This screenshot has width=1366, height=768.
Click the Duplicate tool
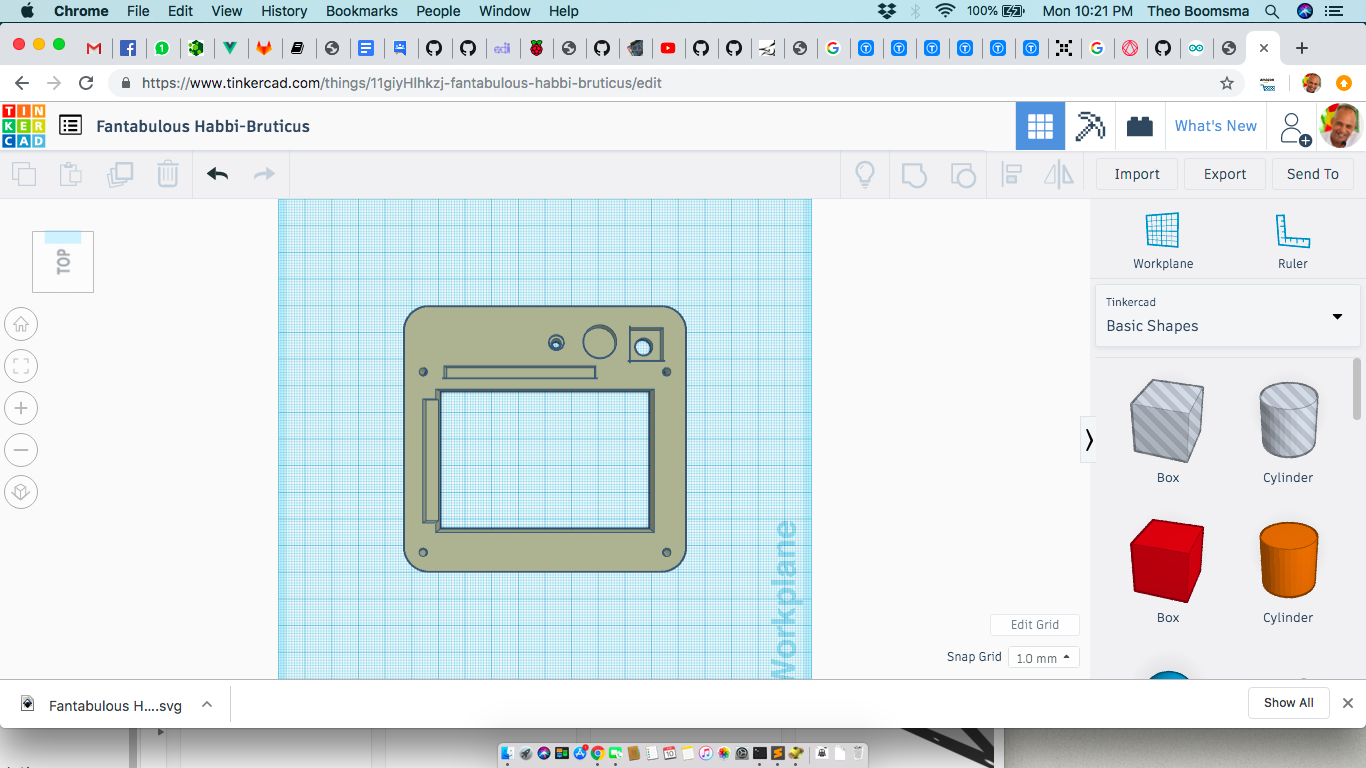(120, 174)
